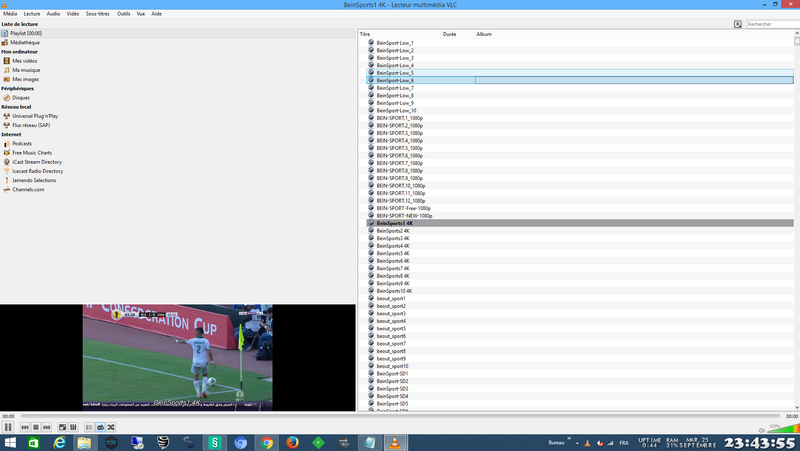Toggle loop repeat mode button

pos(101,427)
